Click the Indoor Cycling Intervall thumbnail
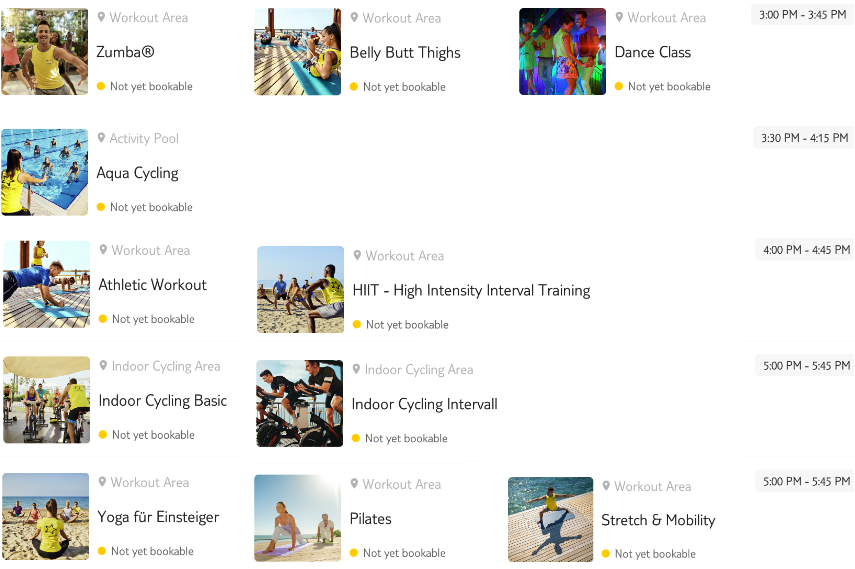This screenshot has height=569, width=855. click(300, 403)
